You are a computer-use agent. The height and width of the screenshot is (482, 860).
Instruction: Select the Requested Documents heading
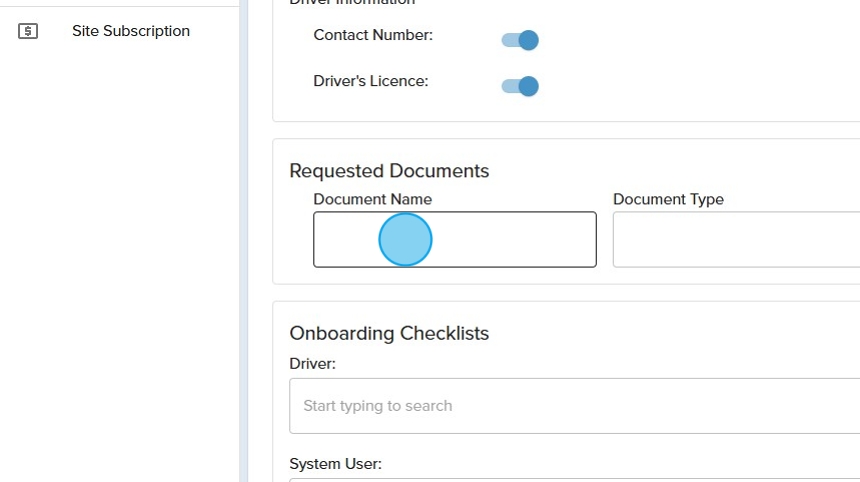389,170
